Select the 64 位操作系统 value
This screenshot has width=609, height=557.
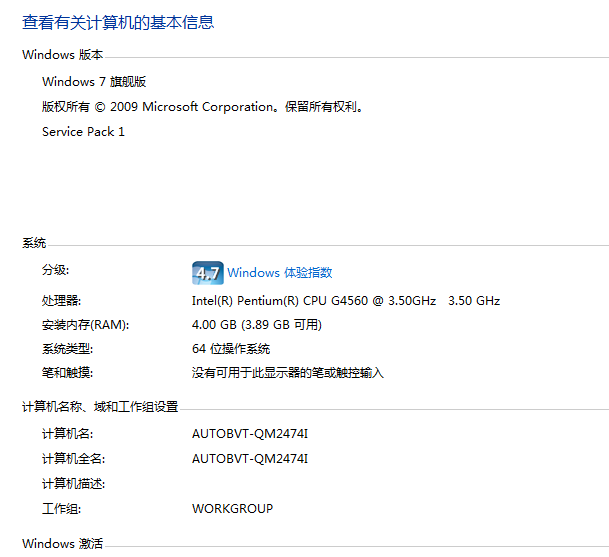tap(231, 349)
